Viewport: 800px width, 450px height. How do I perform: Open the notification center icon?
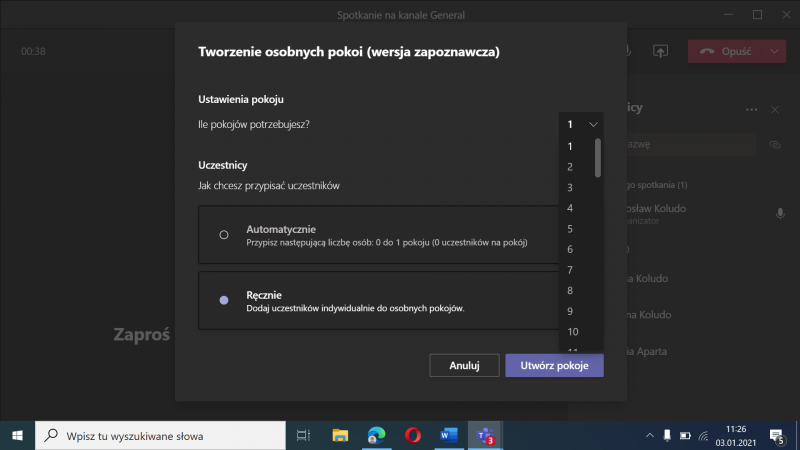(x=777, y=436)
